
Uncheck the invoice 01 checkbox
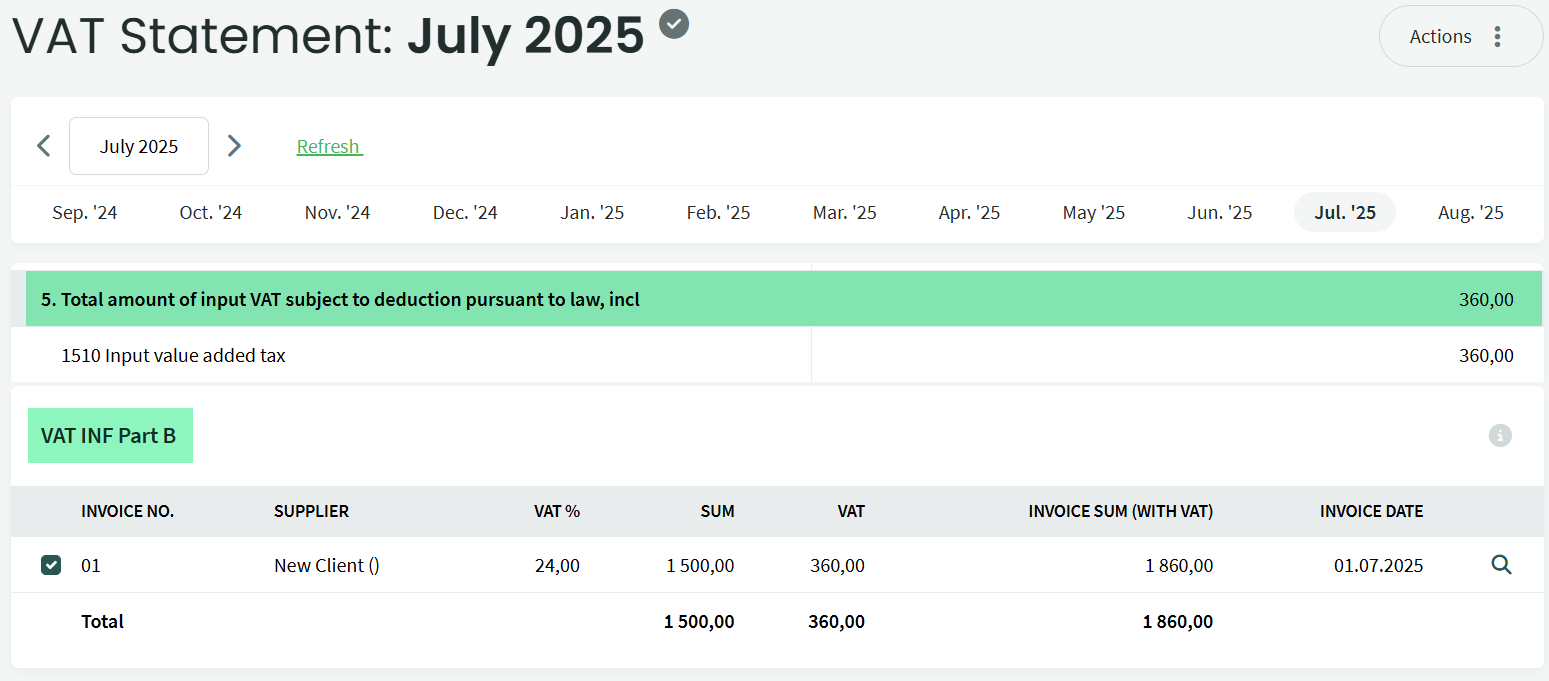coord(51,565)
